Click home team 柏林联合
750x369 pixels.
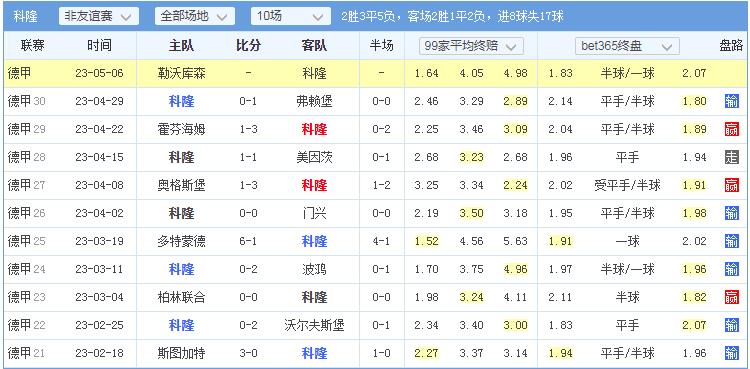181,297
